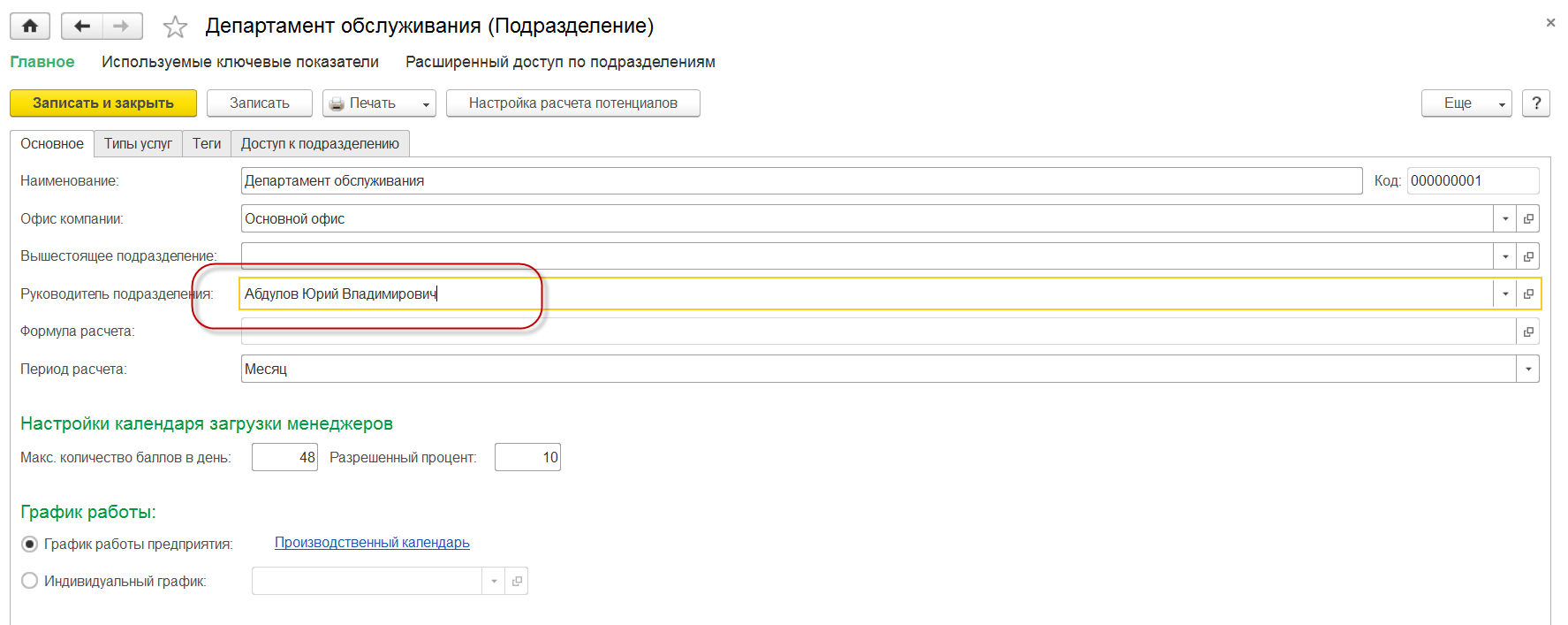Switch to the Основное tab

tap(52, 143)
